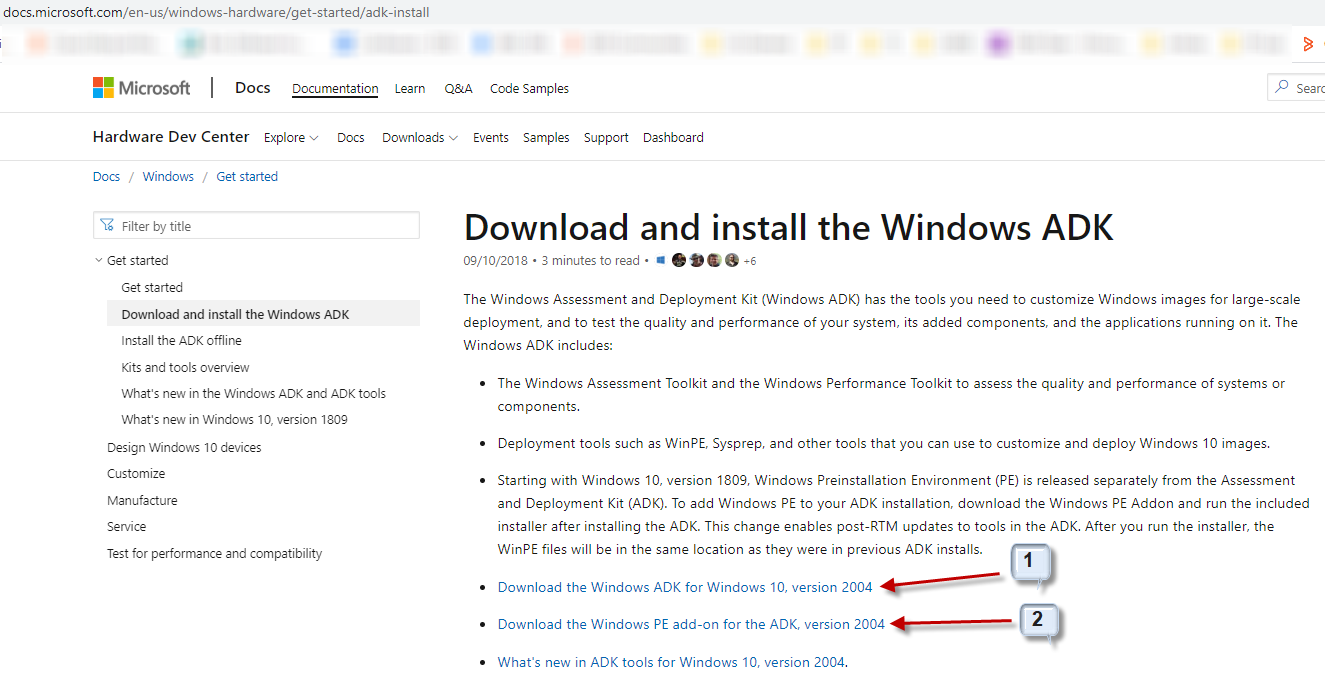
Task: Open the Search magnifier icon
Action: (1282, 87)
